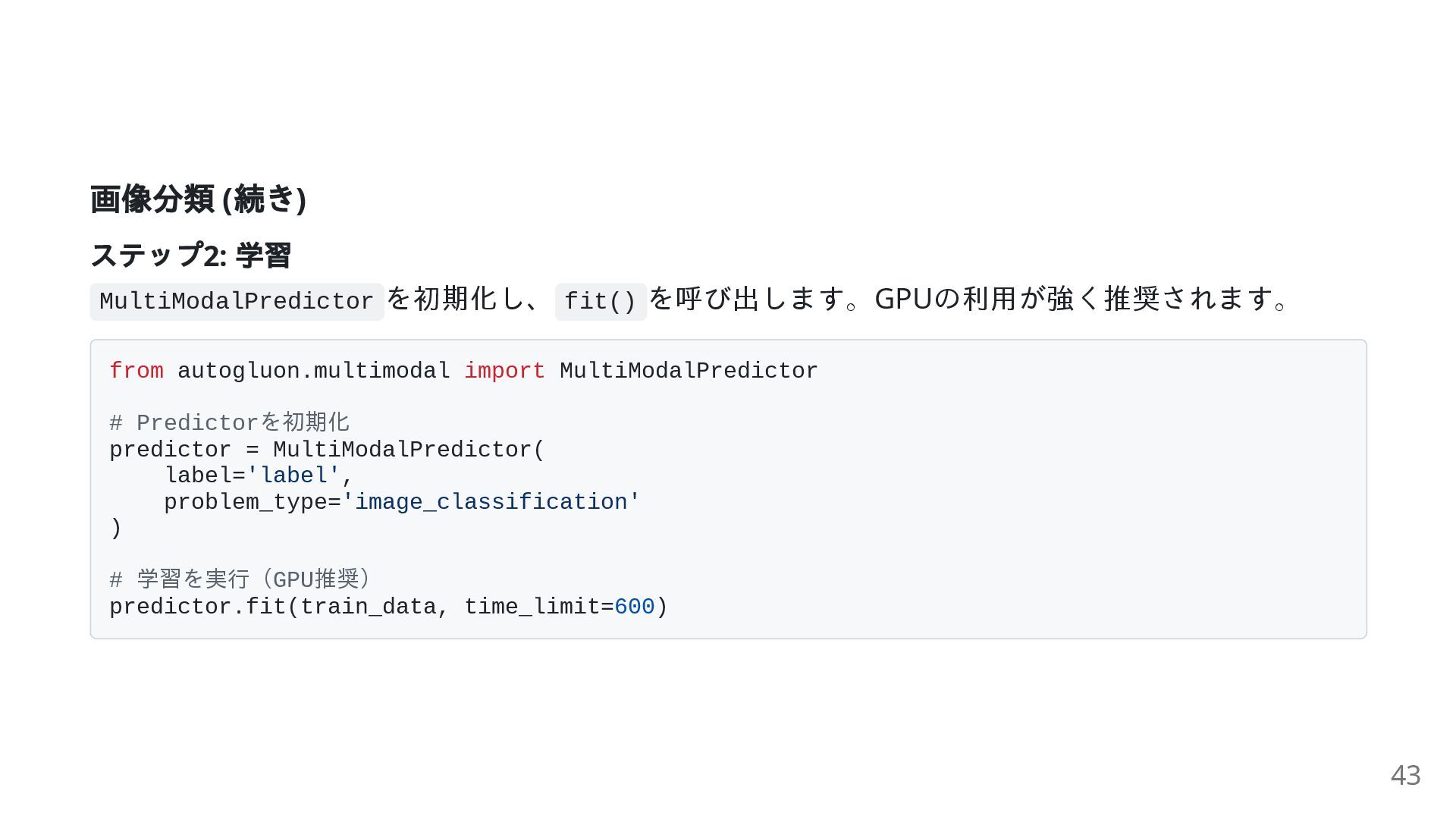Click the train_data argument

(x=369, y=607)
